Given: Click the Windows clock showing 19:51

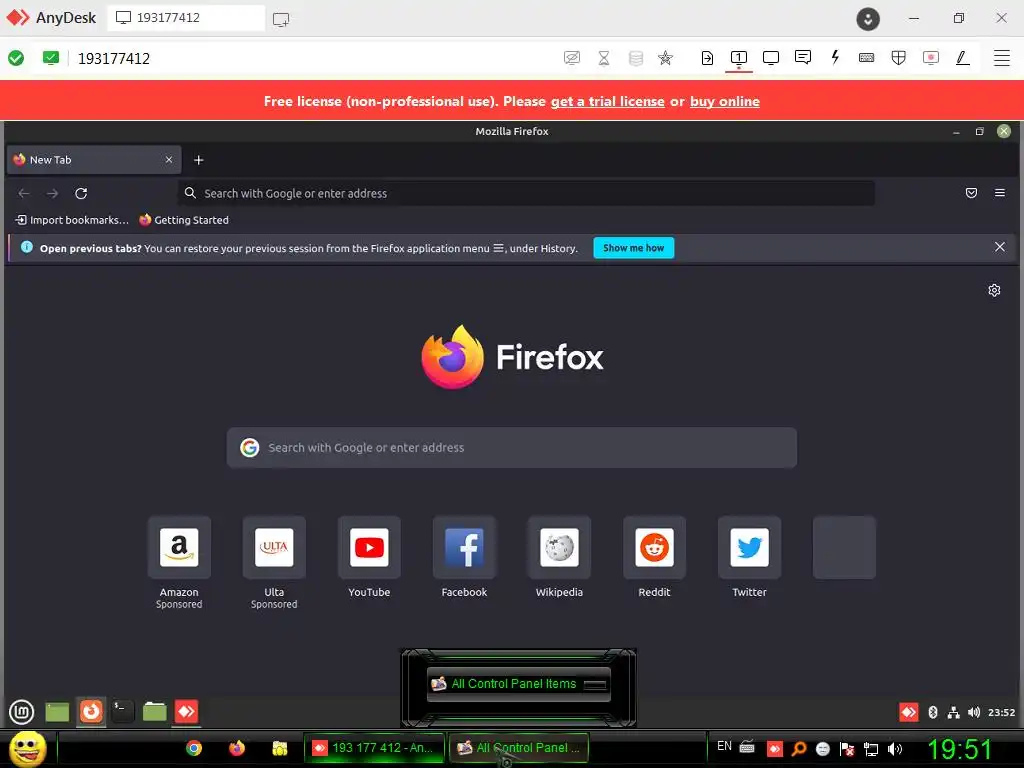Looking at the screenshot, I should coord(959,749).
